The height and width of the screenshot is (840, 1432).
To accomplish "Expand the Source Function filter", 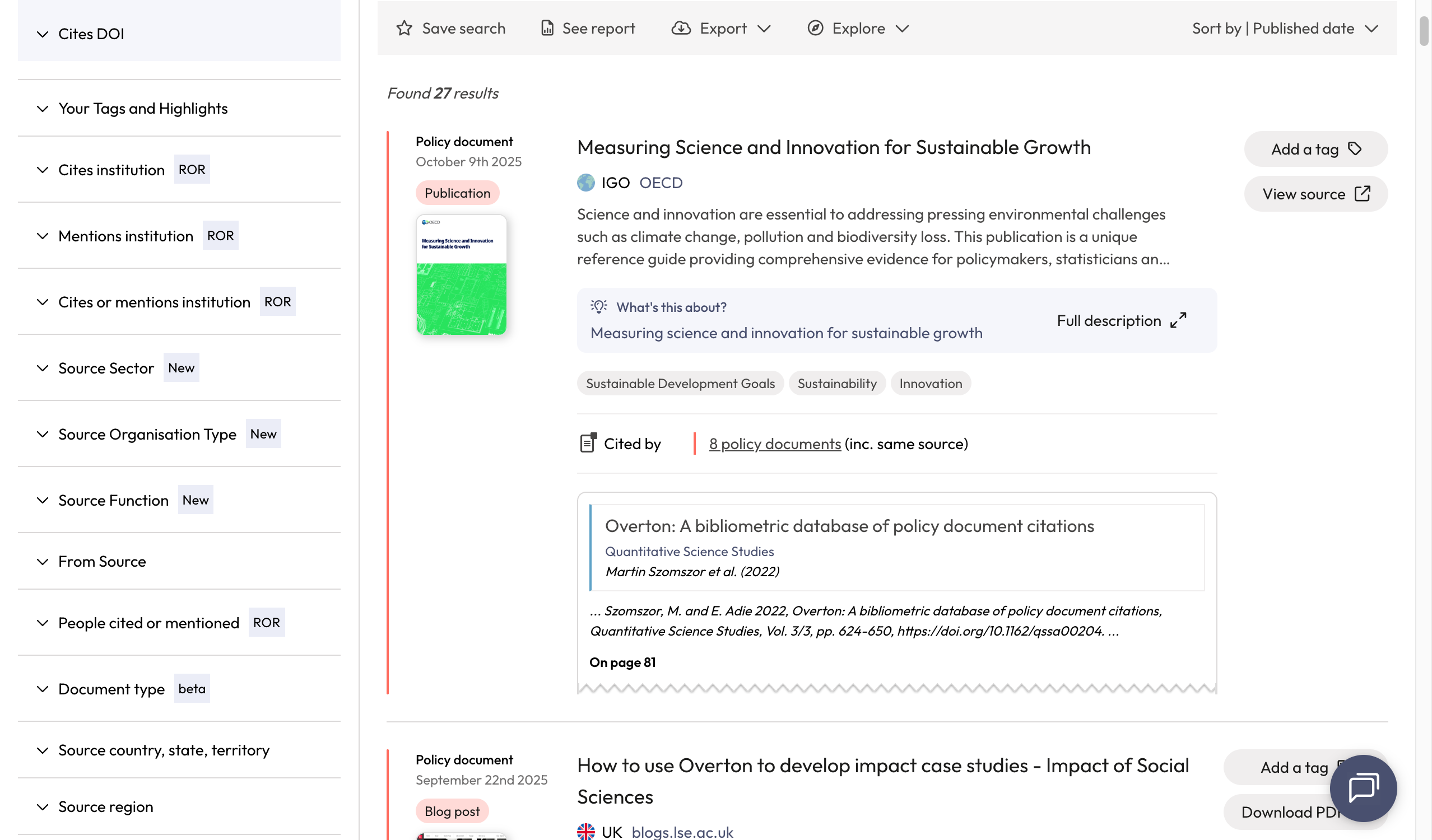I will [x=179, y=500].
